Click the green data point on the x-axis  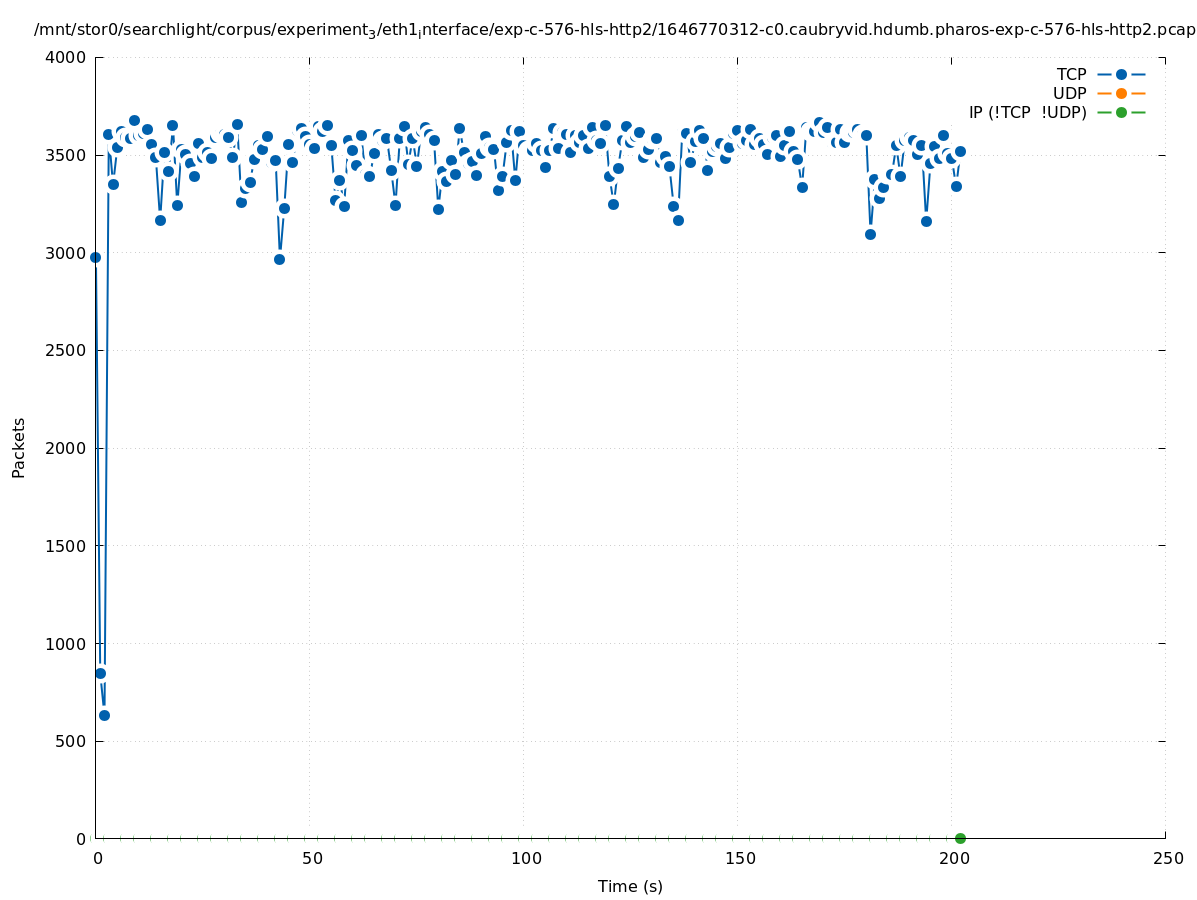click(960, 838)
